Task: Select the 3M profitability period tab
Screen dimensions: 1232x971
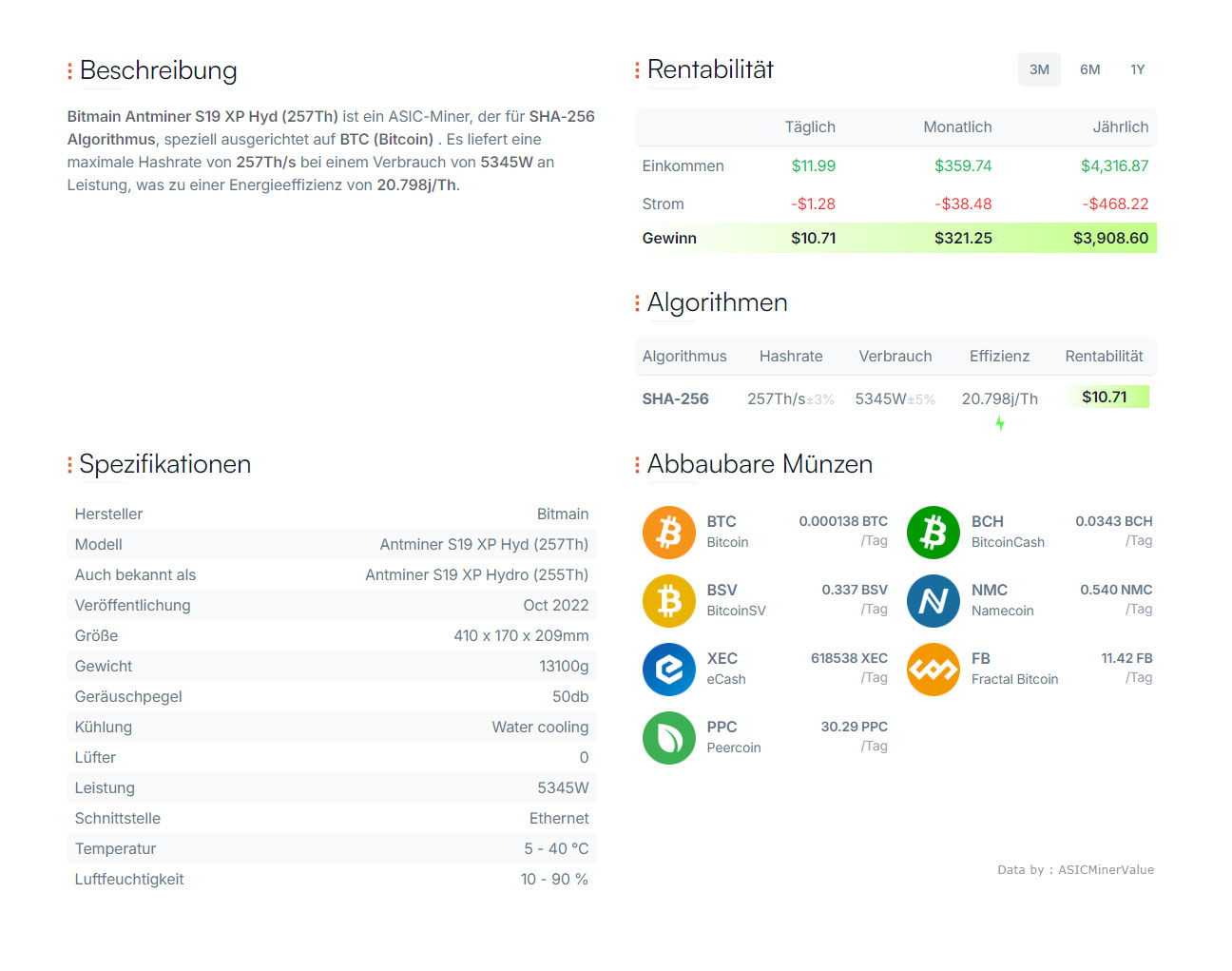Action: [1039, 69]
